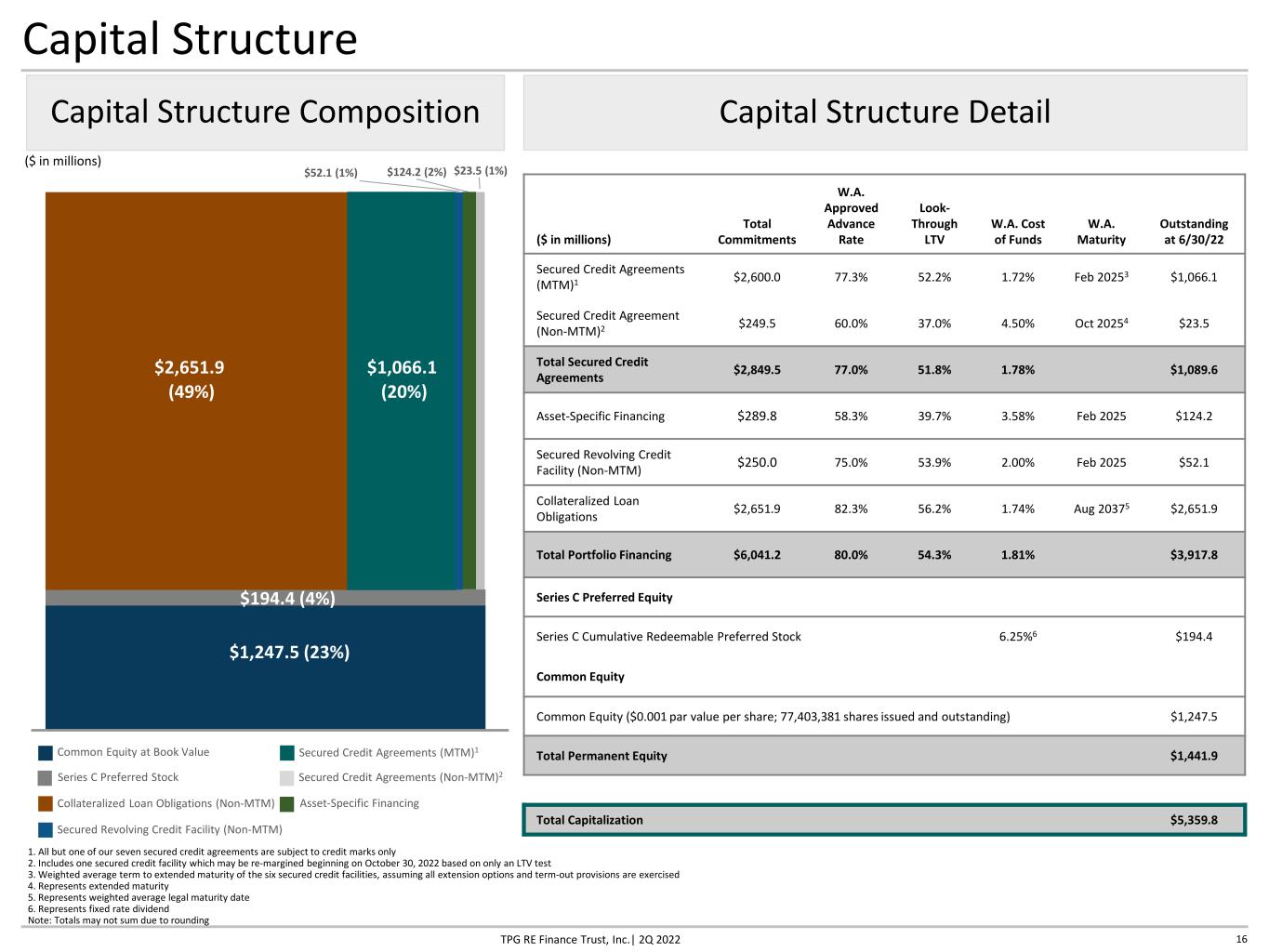The image size is (1269, 952).
Task: Click the Total Secured Credit Agreements row
Action: 884,370
